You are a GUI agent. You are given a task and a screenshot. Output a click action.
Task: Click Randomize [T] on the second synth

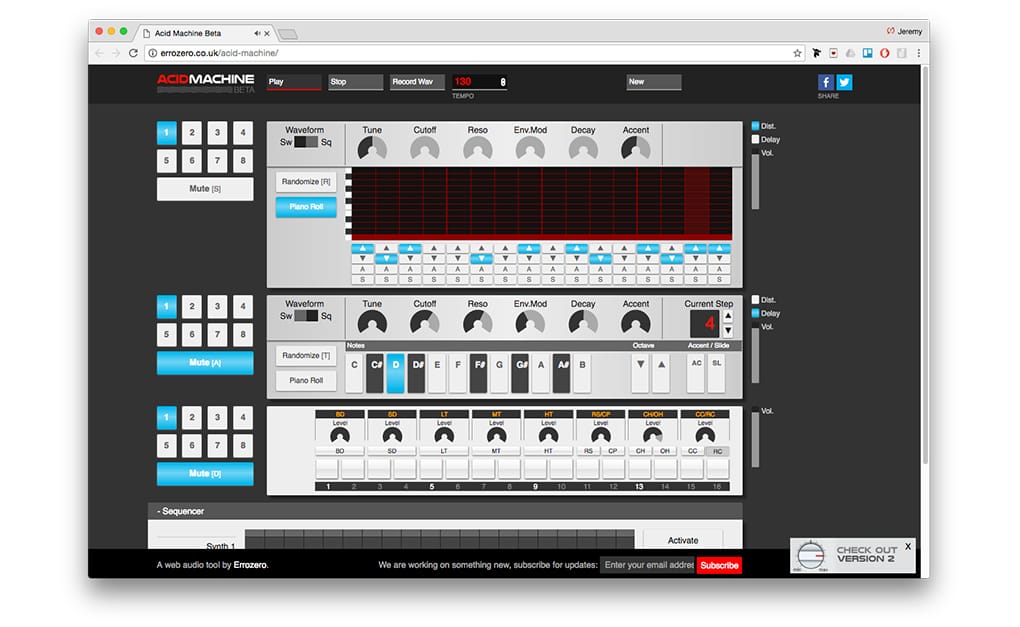[x=306, y=355]
